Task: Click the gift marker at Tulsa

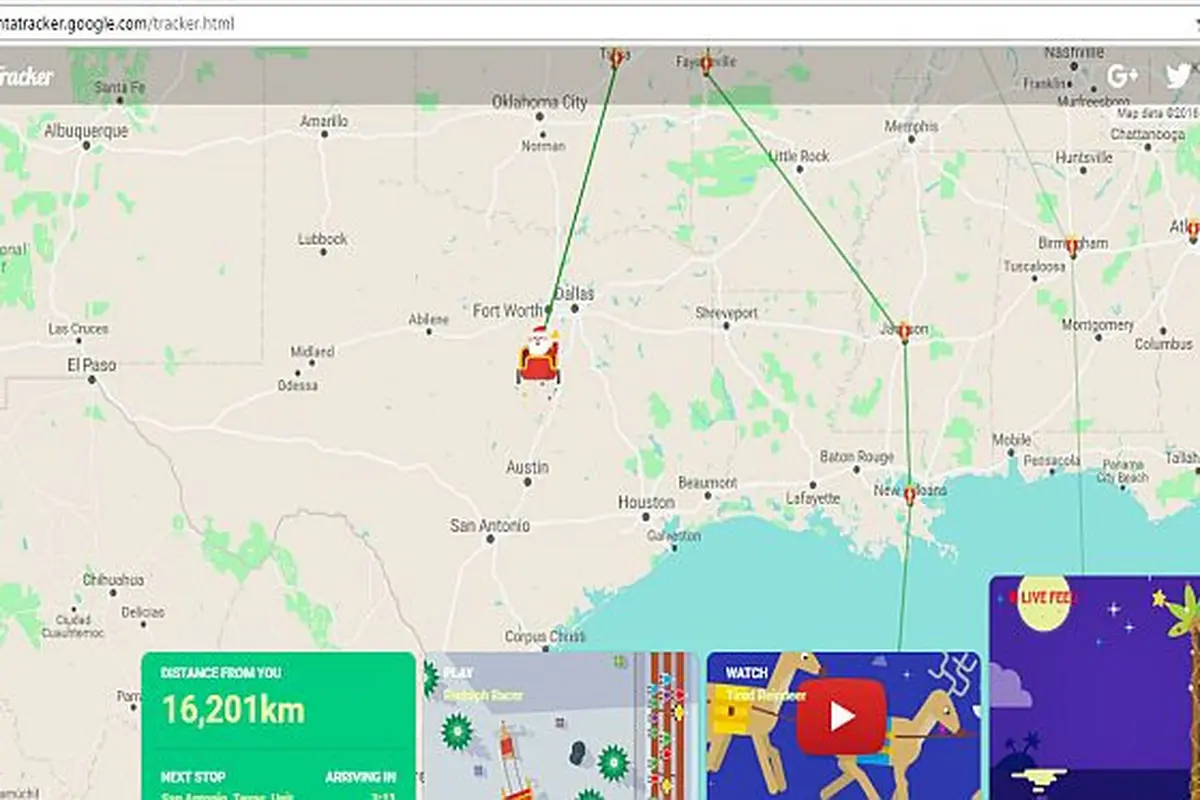Action: pyautogui.click(x=616, y=58)
